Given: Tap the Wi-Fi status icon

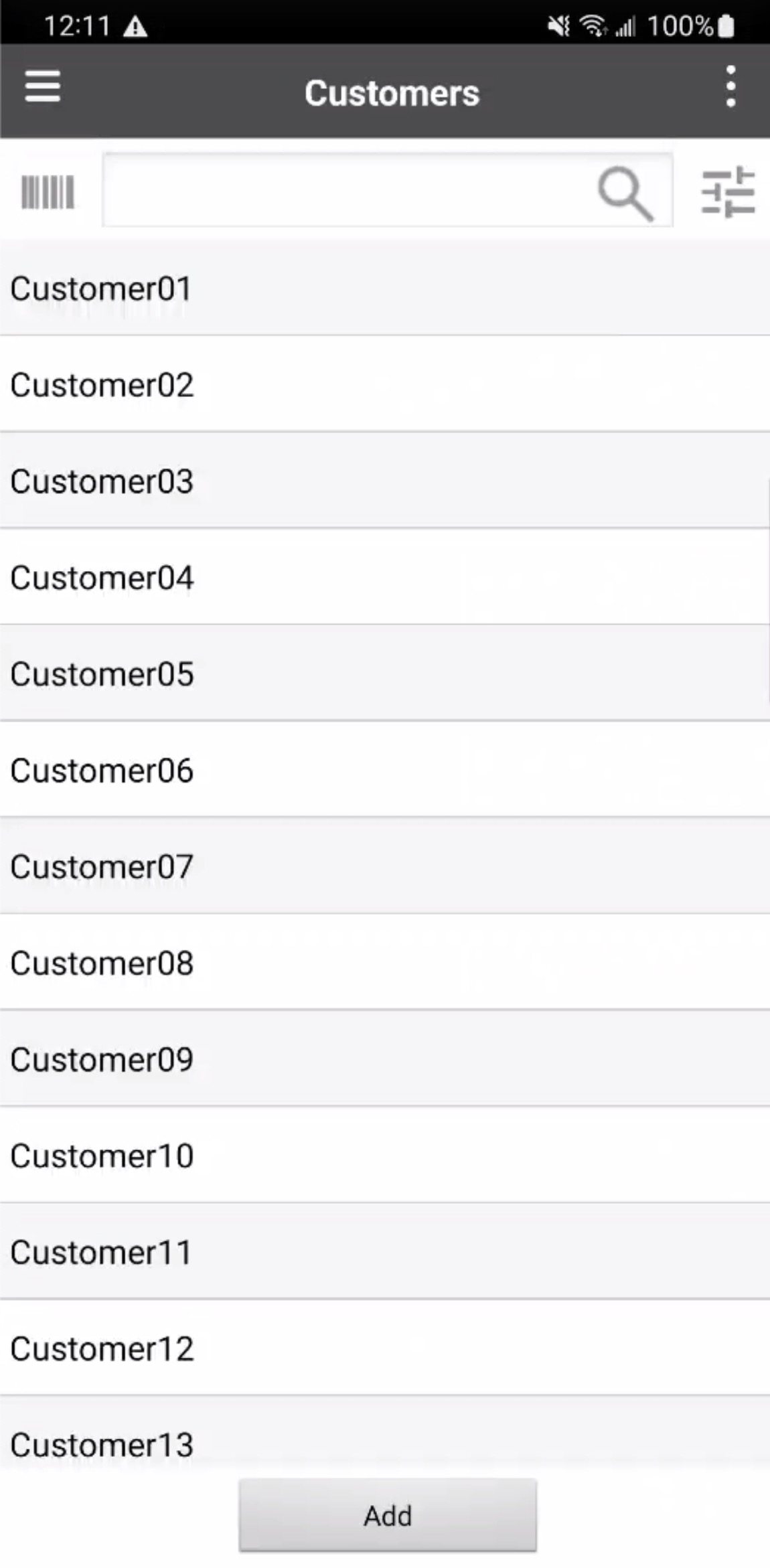Looking at the screenshot, I should [x=593, y=27].
